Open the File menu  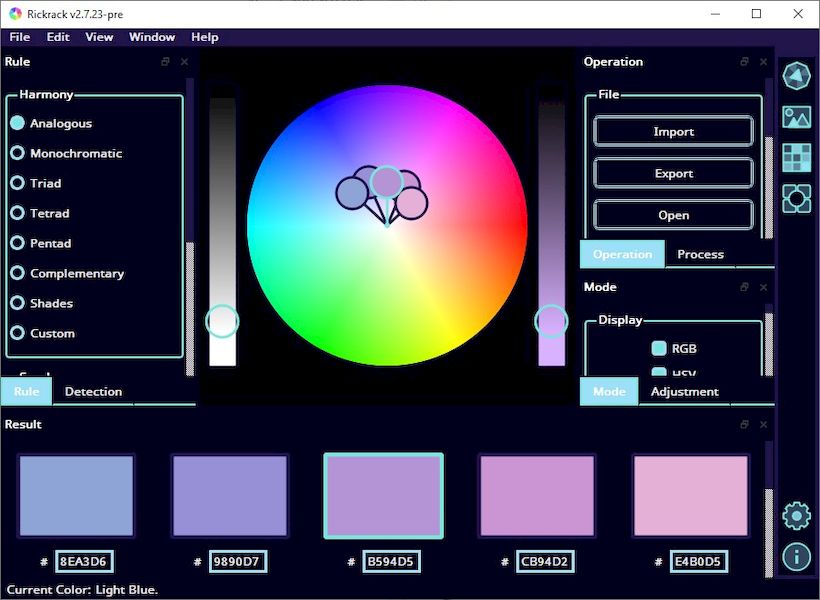point(19,37)
